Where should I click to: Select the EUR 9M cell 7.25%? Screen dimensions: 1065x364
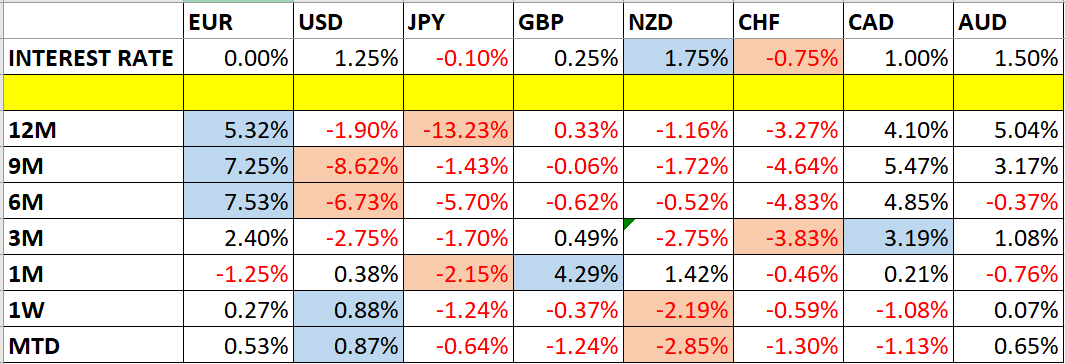click(x=238, y=165)
